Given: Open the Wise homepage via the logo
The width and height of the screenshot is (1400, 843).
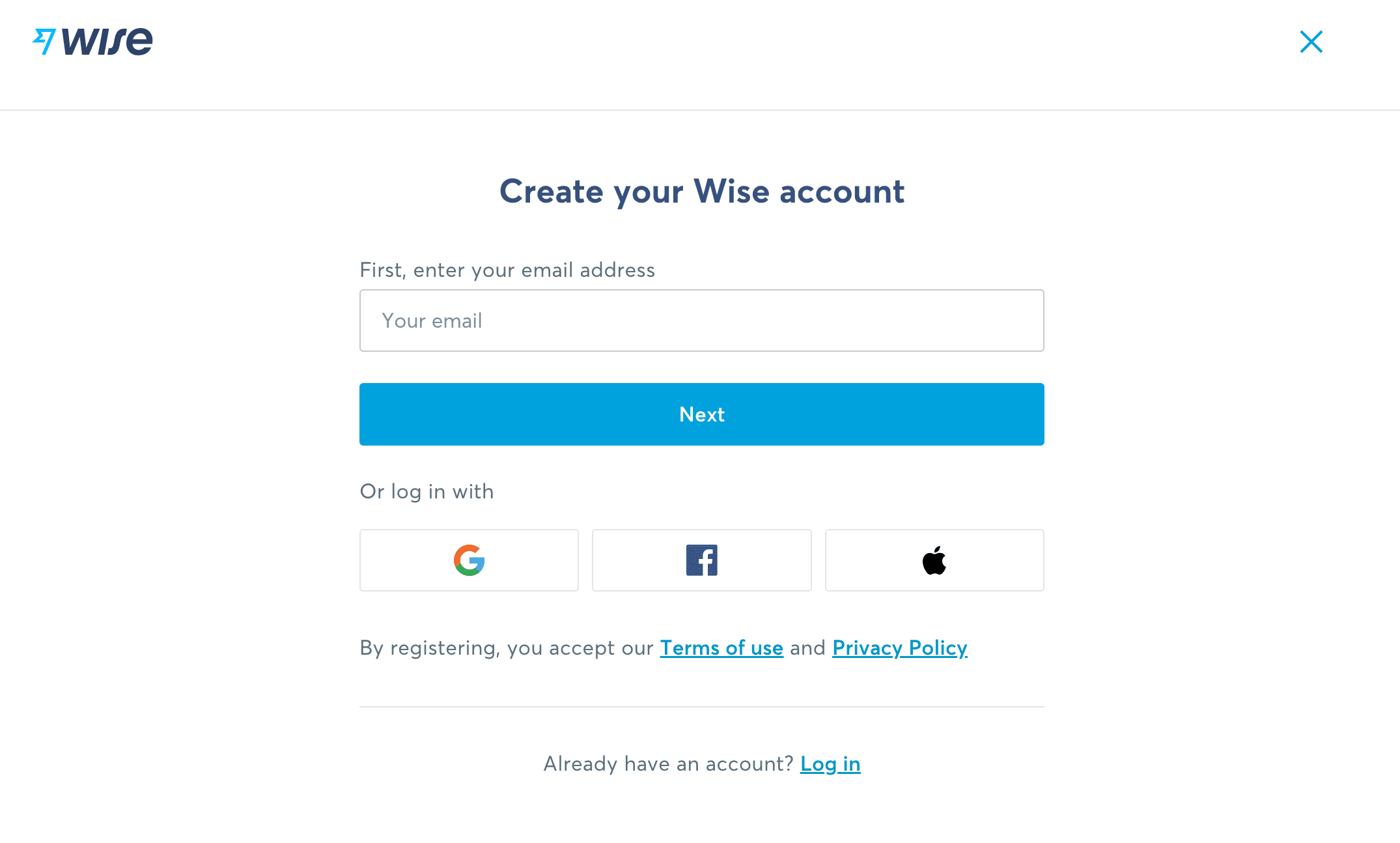Looking at the screenshot, I should pyautogui.click(x=92, y=41).
